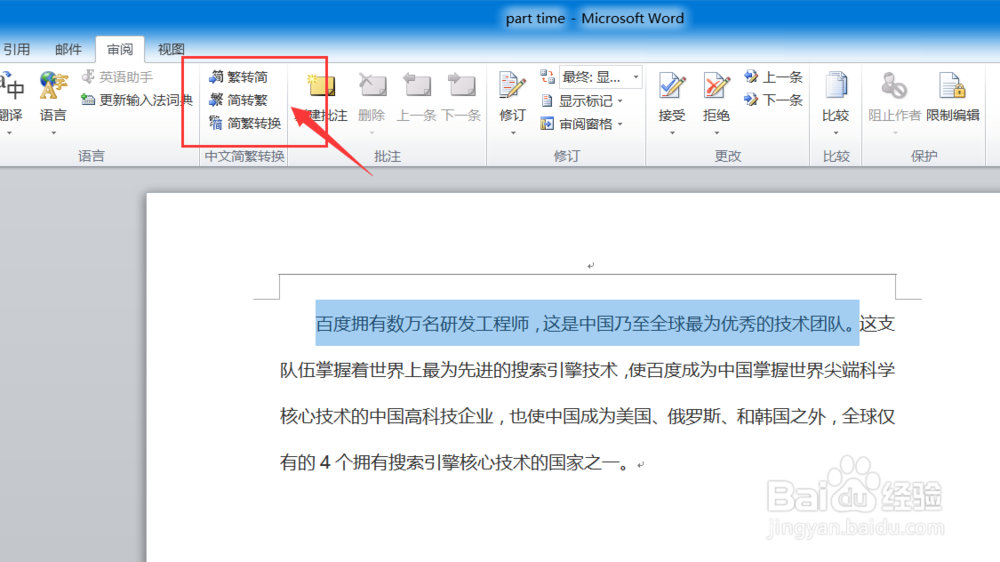This screenshot has width=1000, height=562.
Task: Convert text with 繁转简
Action: 239,77
